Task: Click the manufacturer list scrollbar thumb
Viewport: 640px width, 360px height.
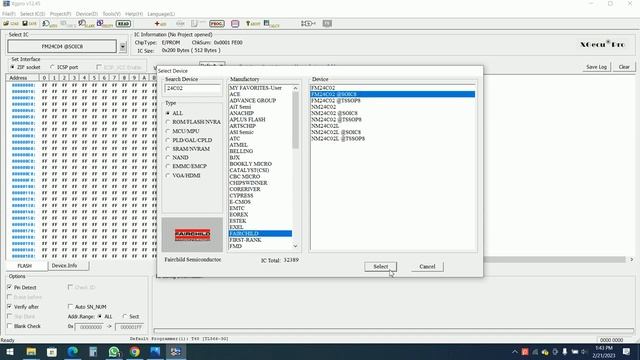Action: (296, 120)
